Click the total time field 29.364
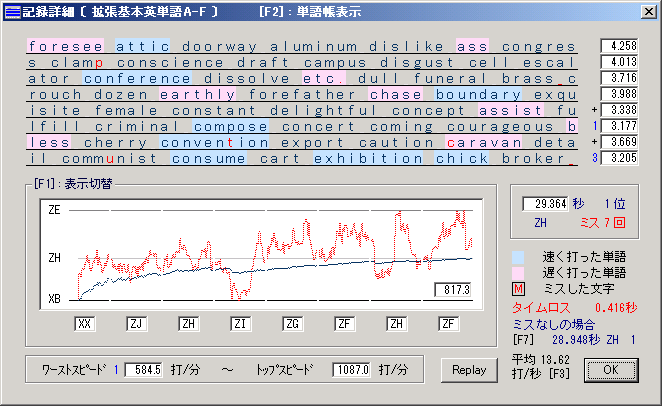 [545, 204]
